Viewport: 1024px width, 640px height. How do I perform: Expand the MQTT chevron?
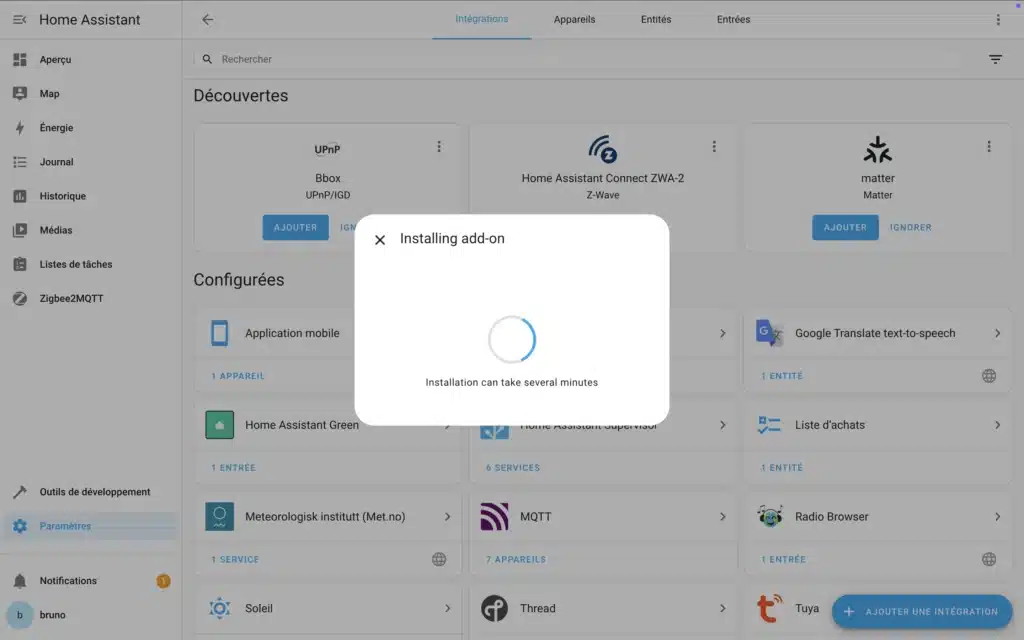click(x=722, y=517)
